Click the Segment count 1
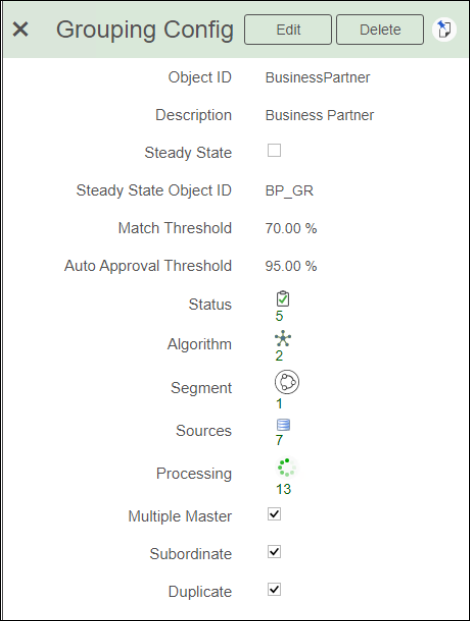The image size is (470, 621). (x=279, y=404)
